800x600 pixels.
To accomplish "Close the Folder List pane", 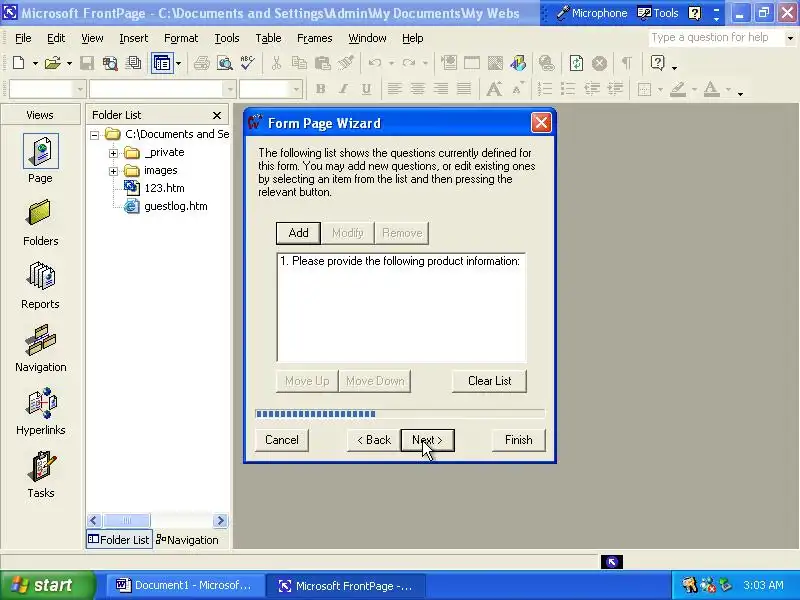I will point(217,116).
